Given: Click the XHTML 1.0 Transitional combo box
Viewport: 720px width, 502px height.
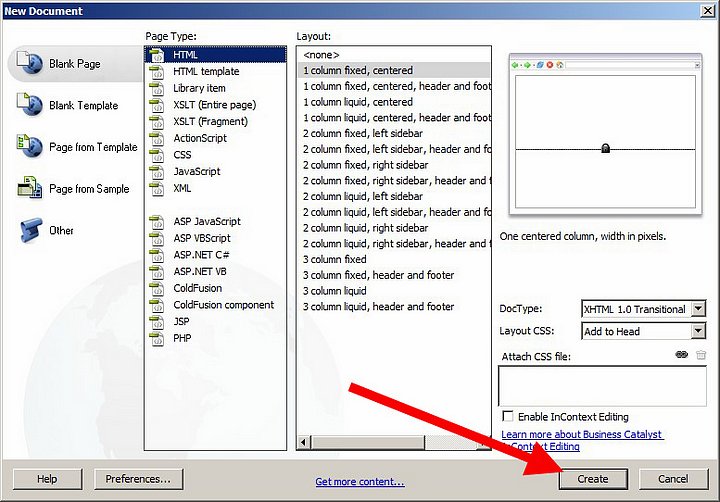Looking at the screenshot, I should click(643, 309).
